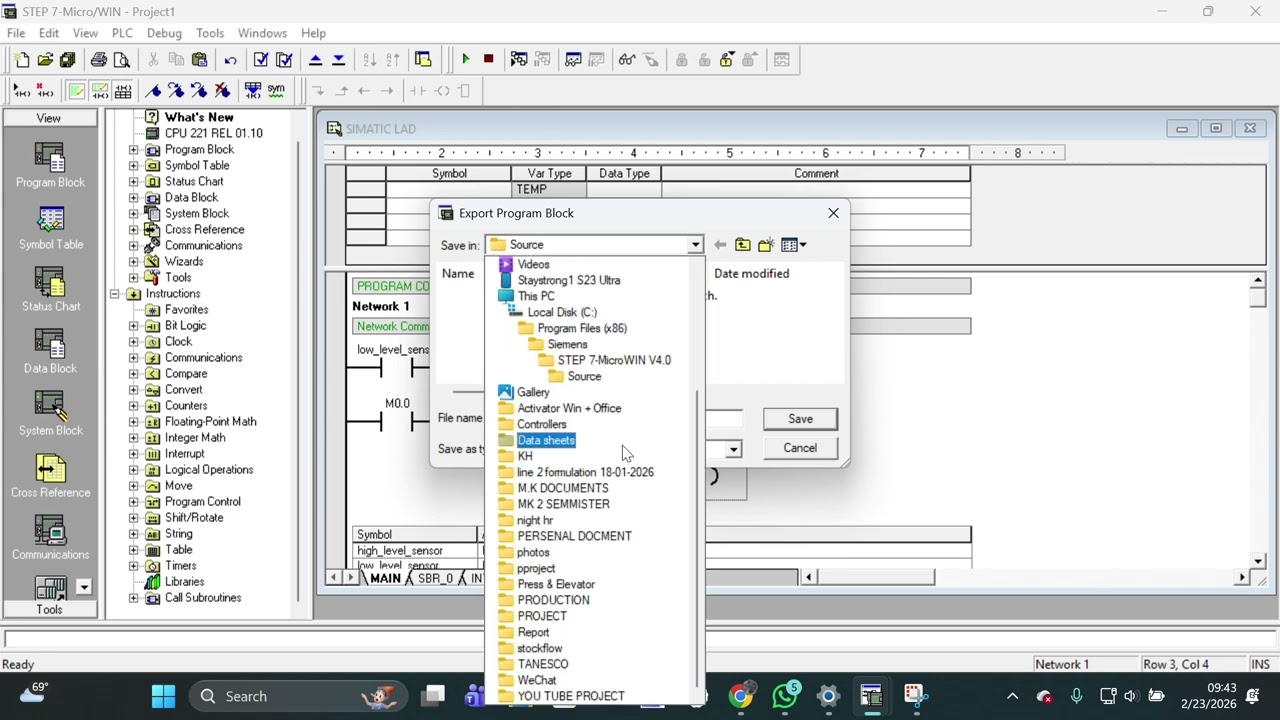Switch to the SBR_0 tab
This screenshot has height=720, width=1280.
(435, 578)
